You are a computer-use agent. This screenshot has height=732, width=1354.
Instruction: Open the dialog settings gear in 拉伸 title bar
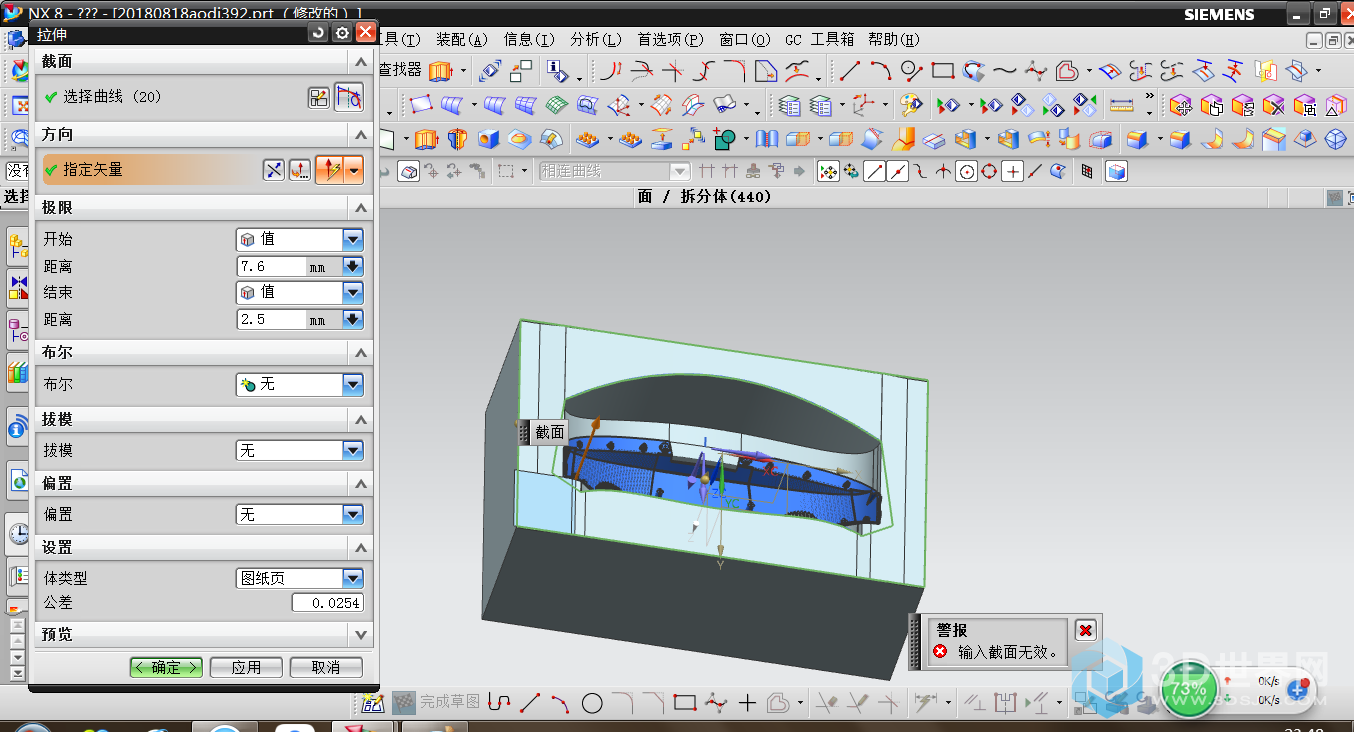point(342,33)
